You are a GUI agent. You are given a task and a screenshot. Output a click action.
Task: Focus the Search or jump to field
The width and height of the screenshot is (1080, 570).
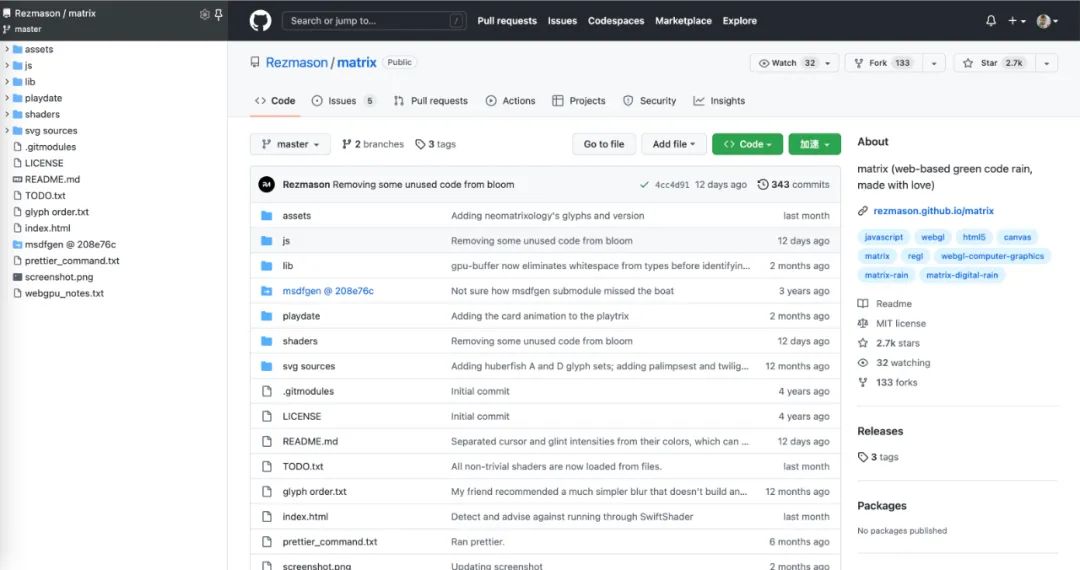pos(374,21)
